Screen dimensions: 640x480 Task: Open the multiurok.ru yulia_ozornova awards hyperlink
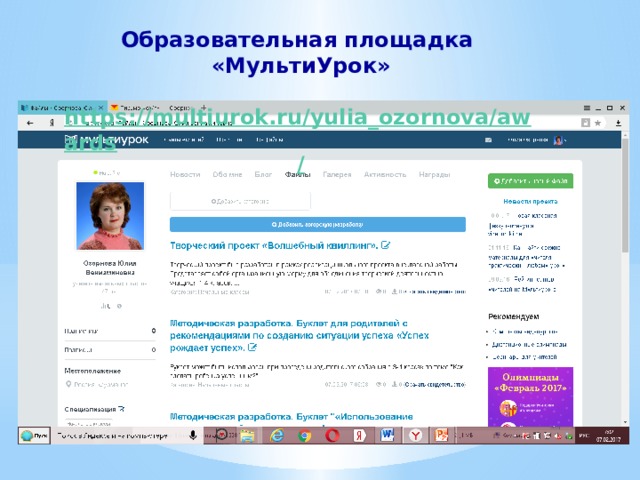click(x=297, y=131)
